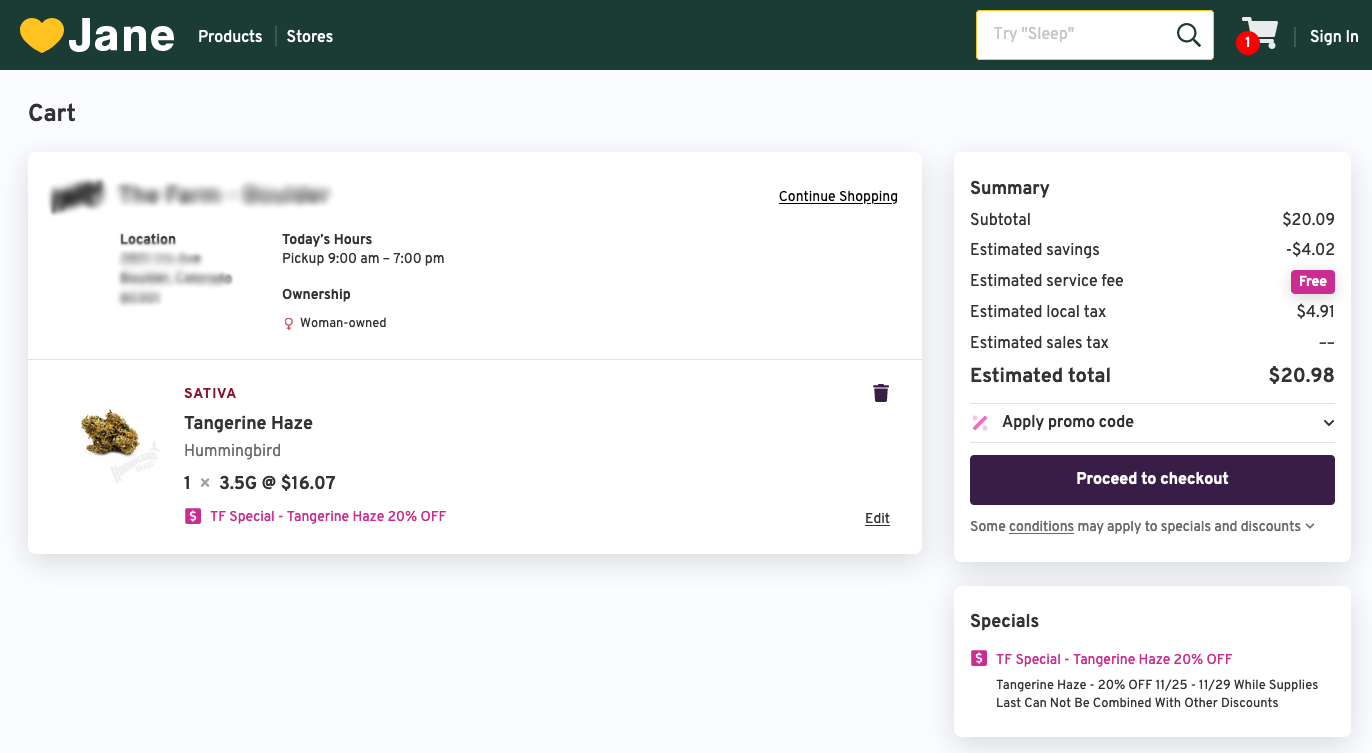The image size is (1372, 753).
Task: Click the dollar tag icon under Specials
Action: 979,659
